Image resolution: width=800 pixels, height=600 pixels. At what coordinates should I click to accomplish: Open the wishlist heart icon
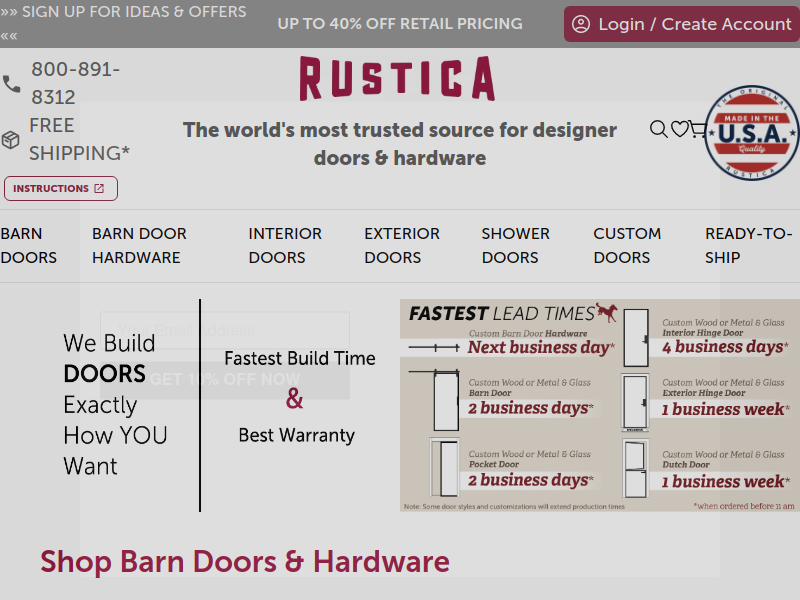tap(680, 129)
